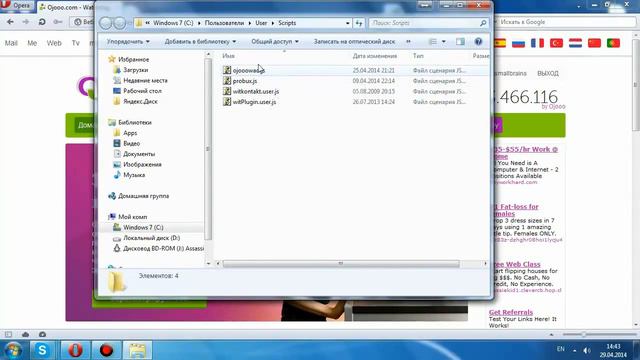This screenshot has height=360, width=640.
Task: Click the Opera back arrow
Action: point(10,22)
